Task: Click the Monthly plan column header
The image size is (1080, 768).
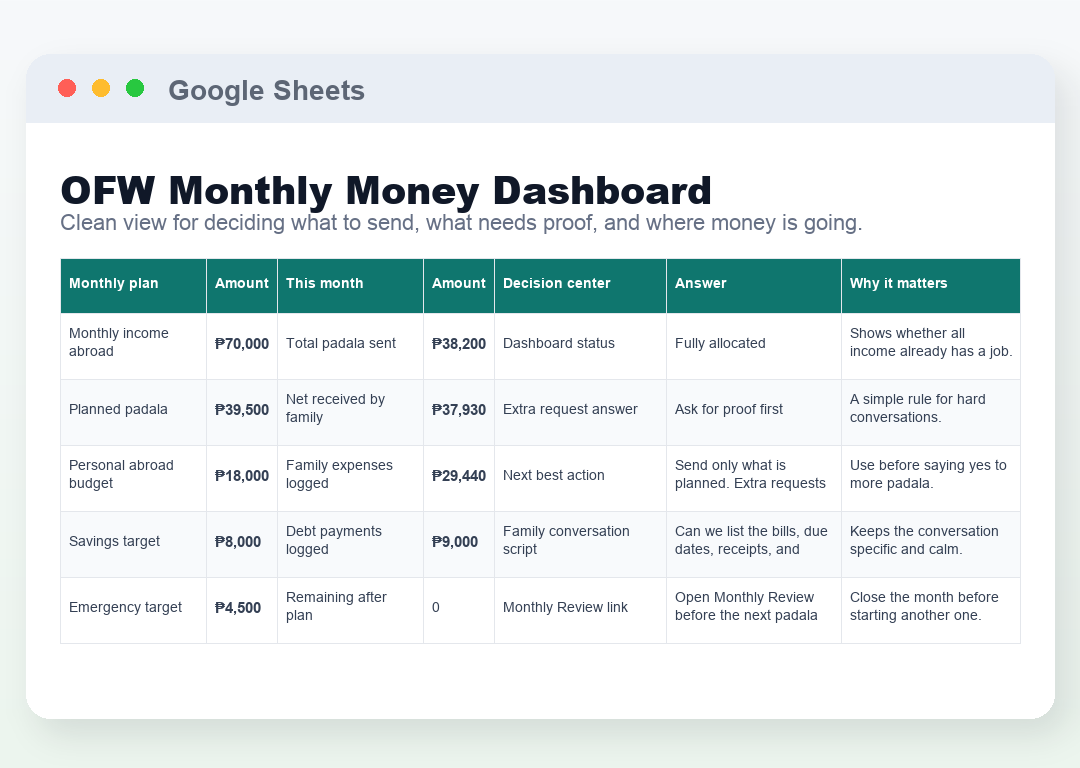Action: (134, 286)
